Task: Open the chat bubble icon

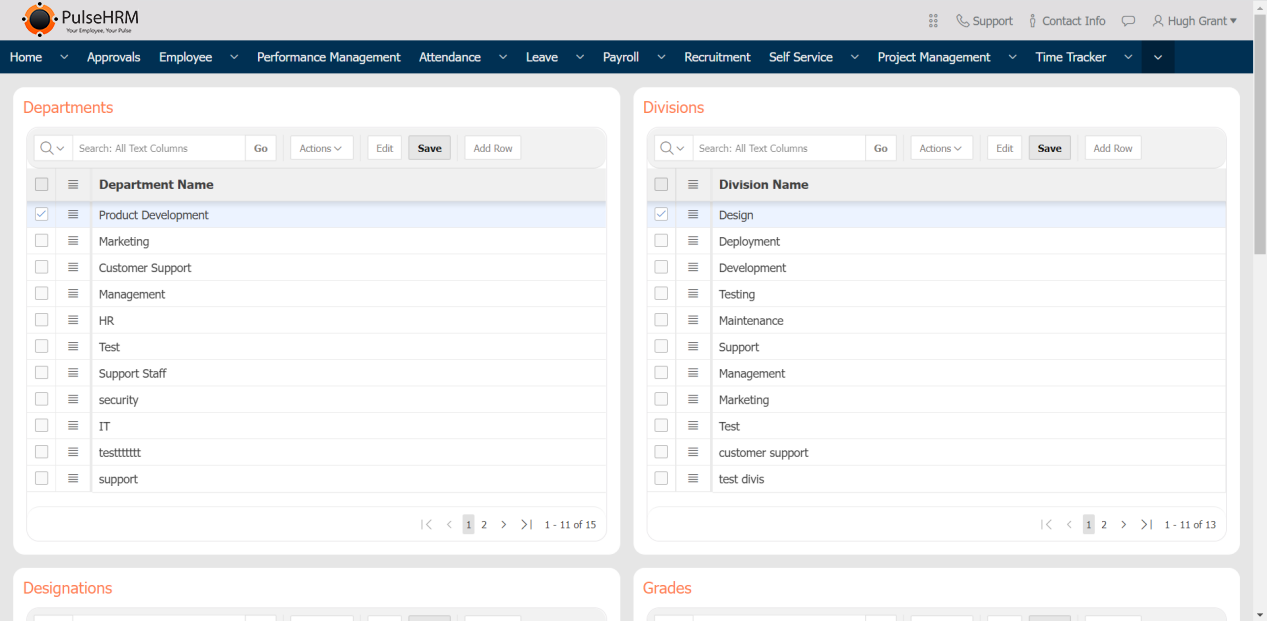Action: click(1128, 21)
